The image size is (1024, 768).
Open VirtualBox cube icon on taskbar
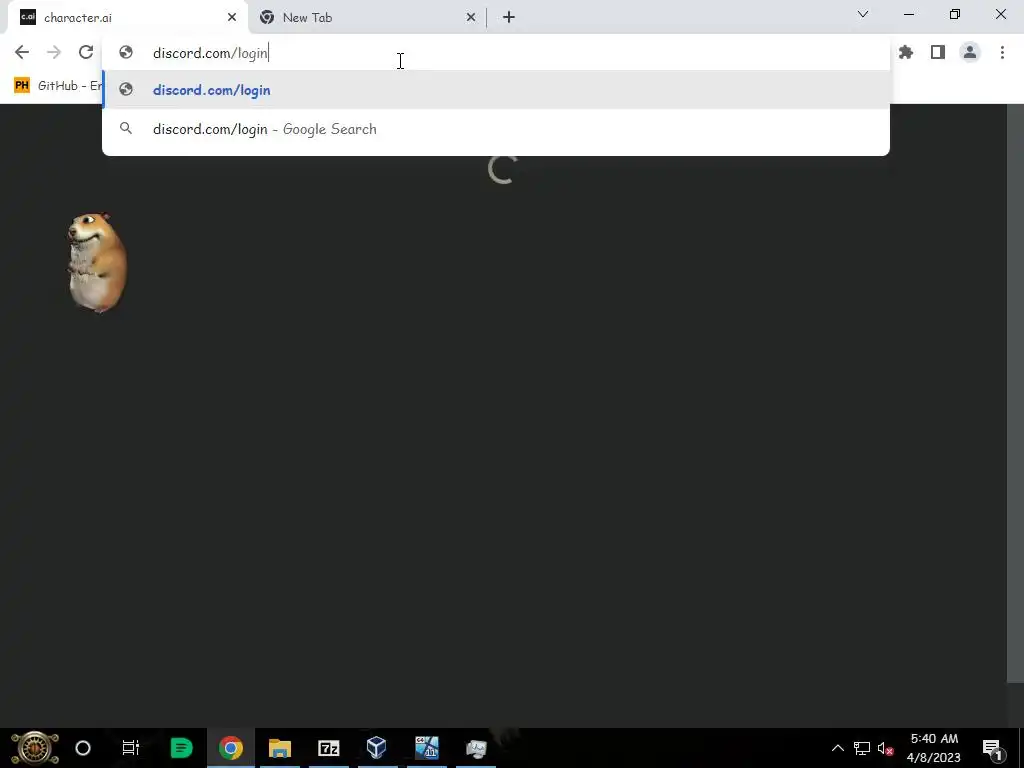click(377, 748)
